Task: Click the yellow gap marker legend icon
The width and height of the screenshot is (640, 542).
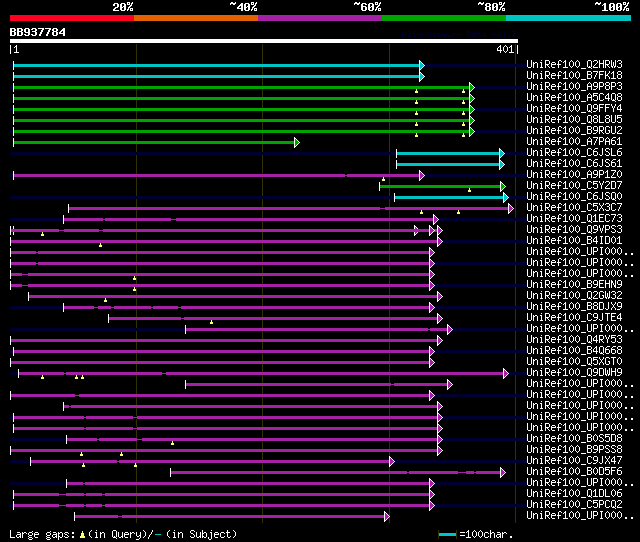Action: (x=82, y=534)
